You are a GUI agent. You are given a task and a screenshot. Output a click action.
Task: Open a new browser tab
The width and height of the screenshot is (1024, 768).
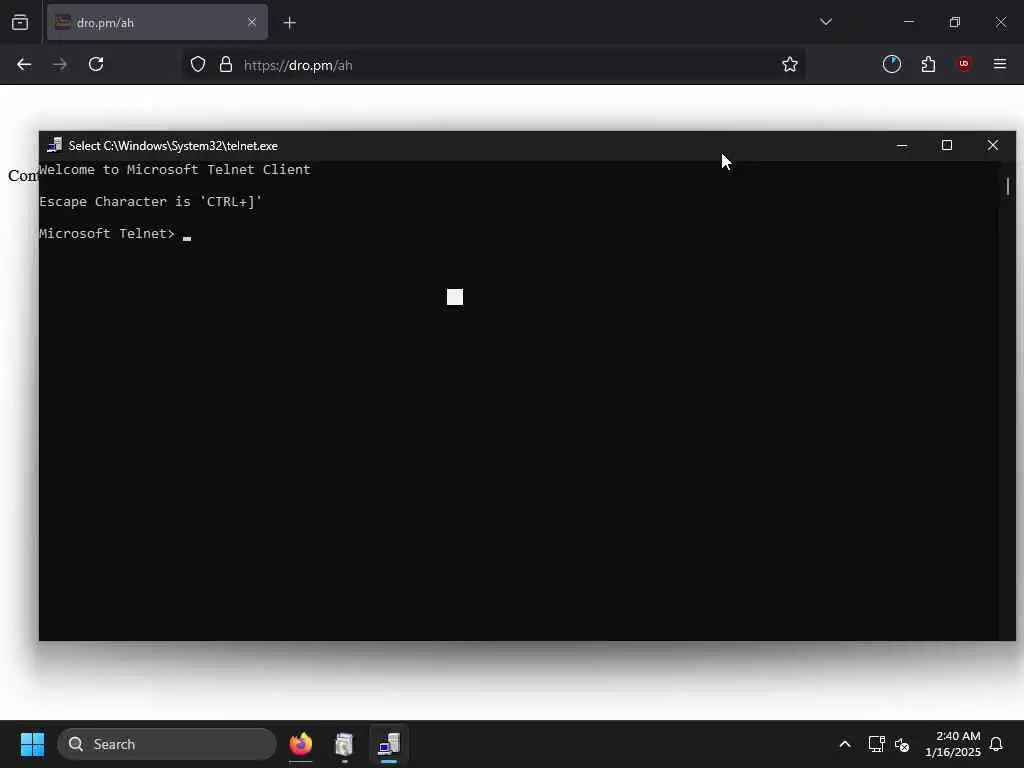[x=290, y=23]
